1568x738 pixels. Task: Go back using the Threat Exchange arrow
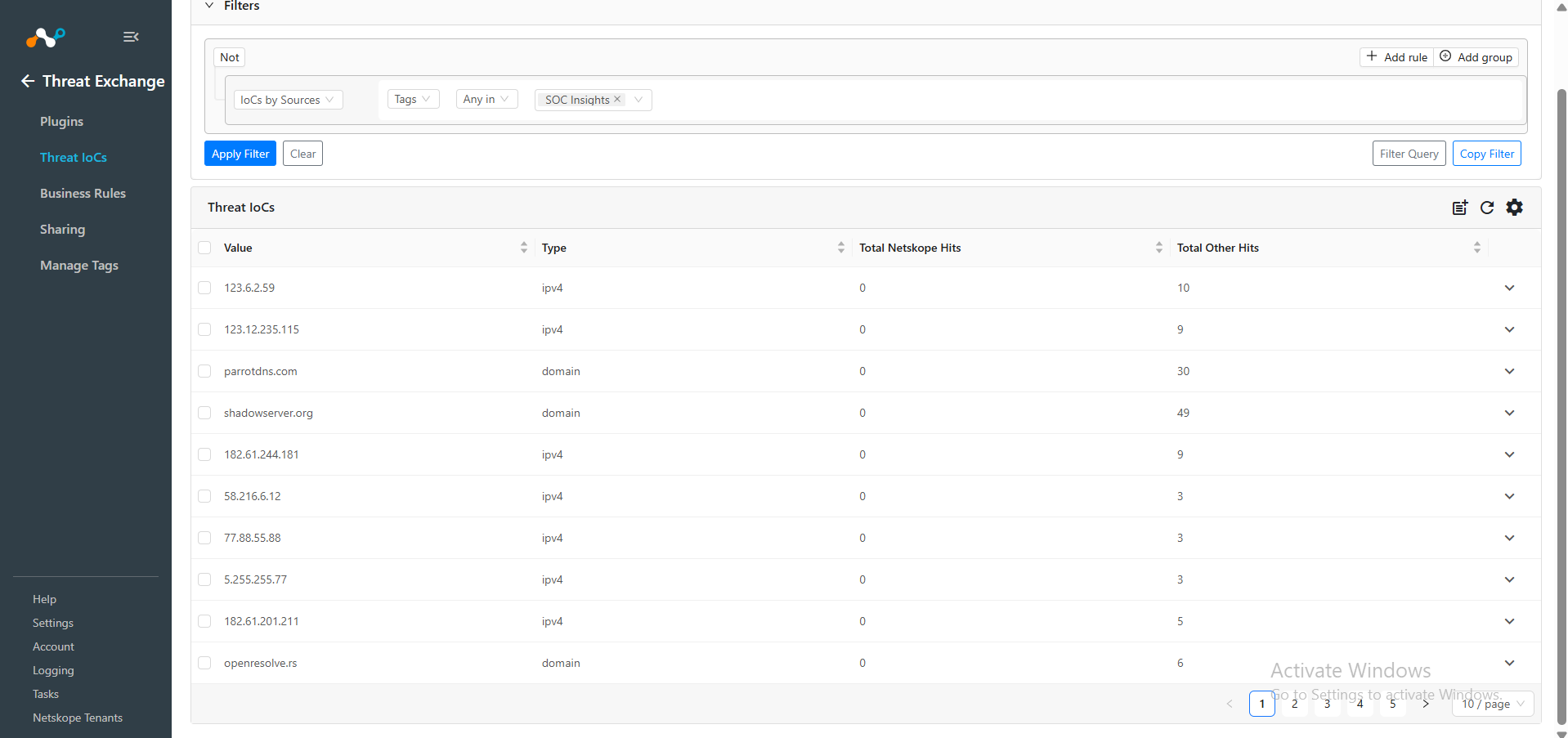pos(28,81)
